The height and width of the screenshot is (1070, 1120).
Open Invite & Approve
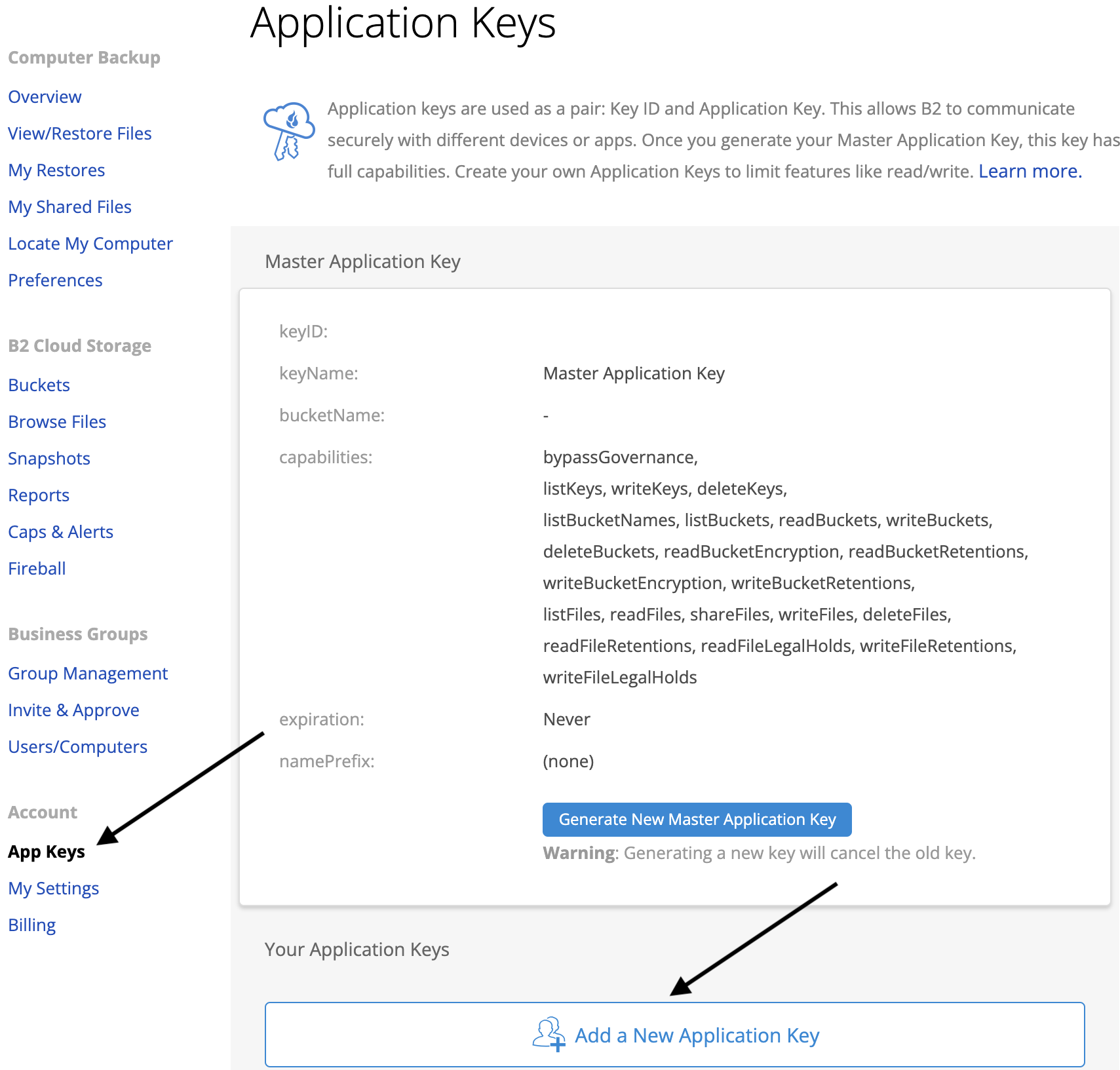coord(73,710)
